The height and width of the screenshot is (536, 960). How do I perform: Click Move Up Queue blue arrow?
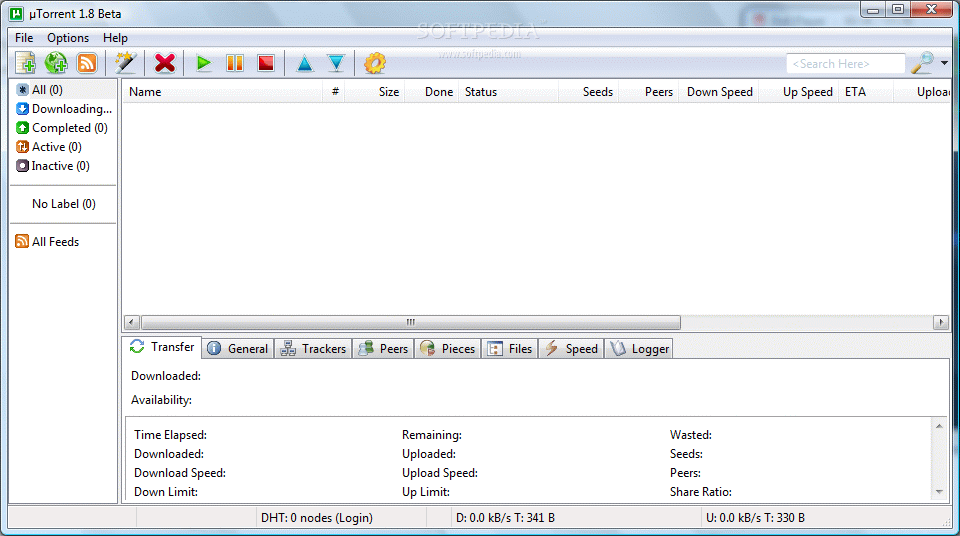tap(304, 63)
